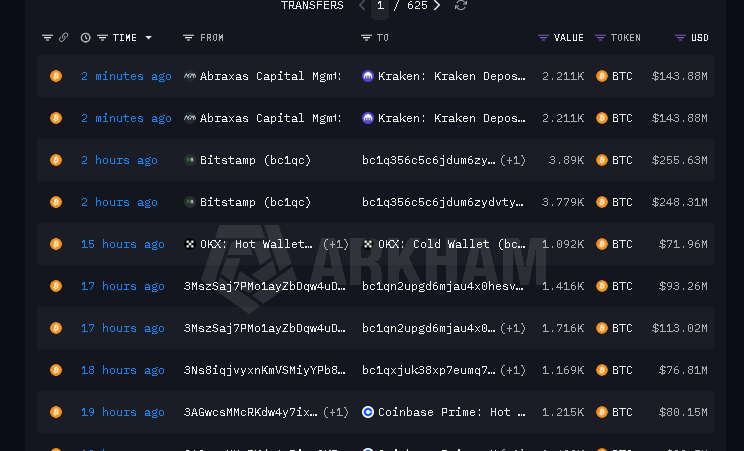This screenshot has height=451, width=744.
Task: Expand (+1) recipients on $113.02M row
Action: (x=513, y=328)
